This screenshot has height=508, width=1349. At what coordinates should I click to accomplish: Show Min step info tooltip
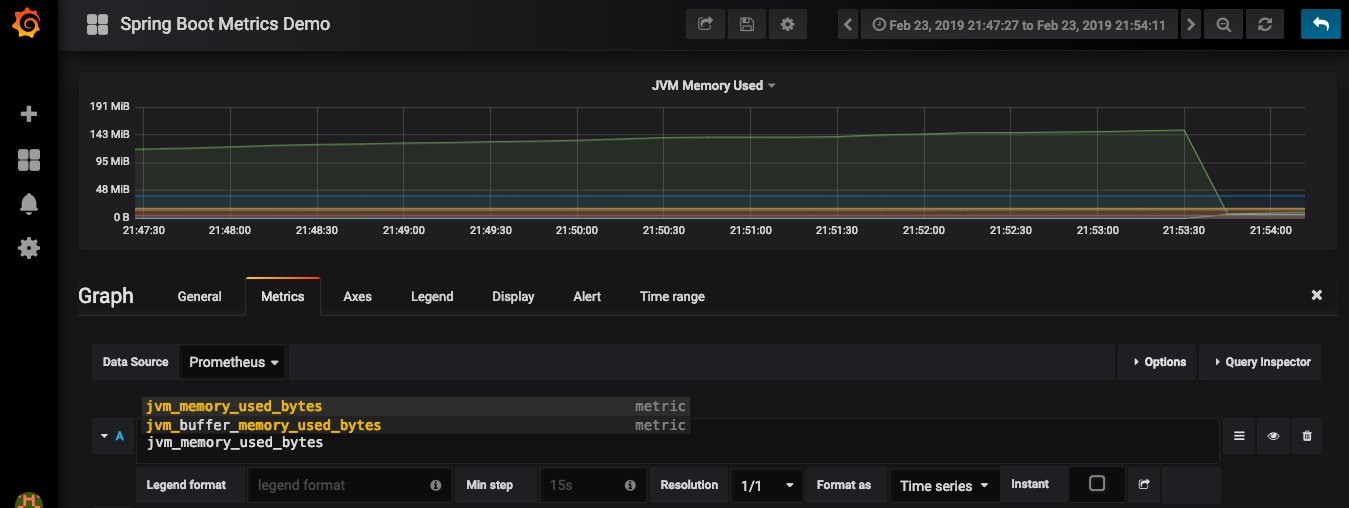[630, 485]
